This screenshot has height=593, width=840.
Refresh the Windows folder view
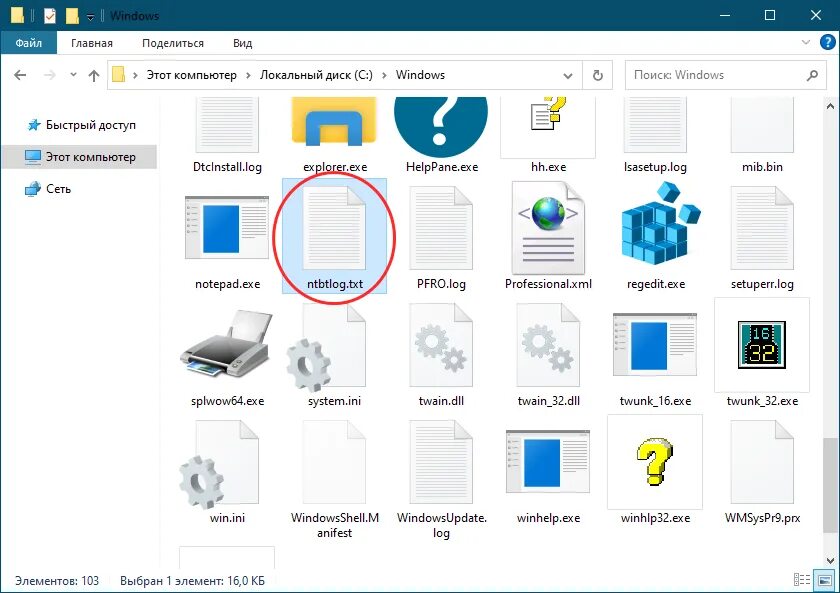597,76
